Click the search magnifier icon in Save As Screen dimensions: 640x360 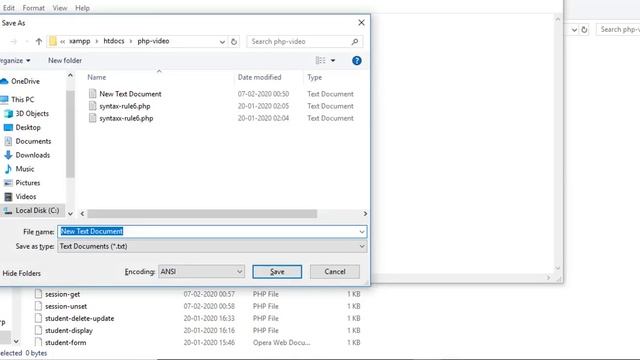355,42
